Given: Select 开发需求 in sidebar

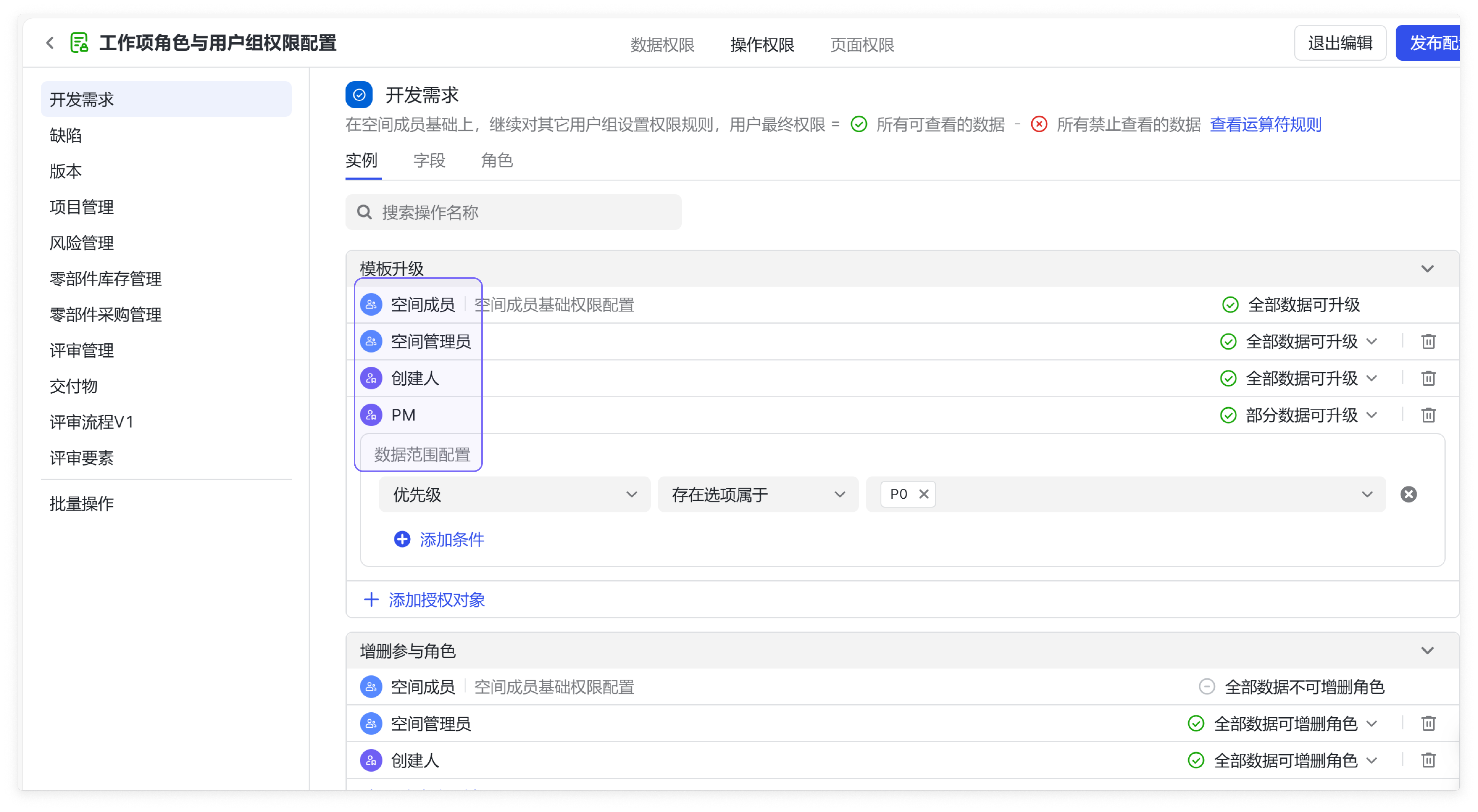Looking at the screenshot, I should [166, 99].
